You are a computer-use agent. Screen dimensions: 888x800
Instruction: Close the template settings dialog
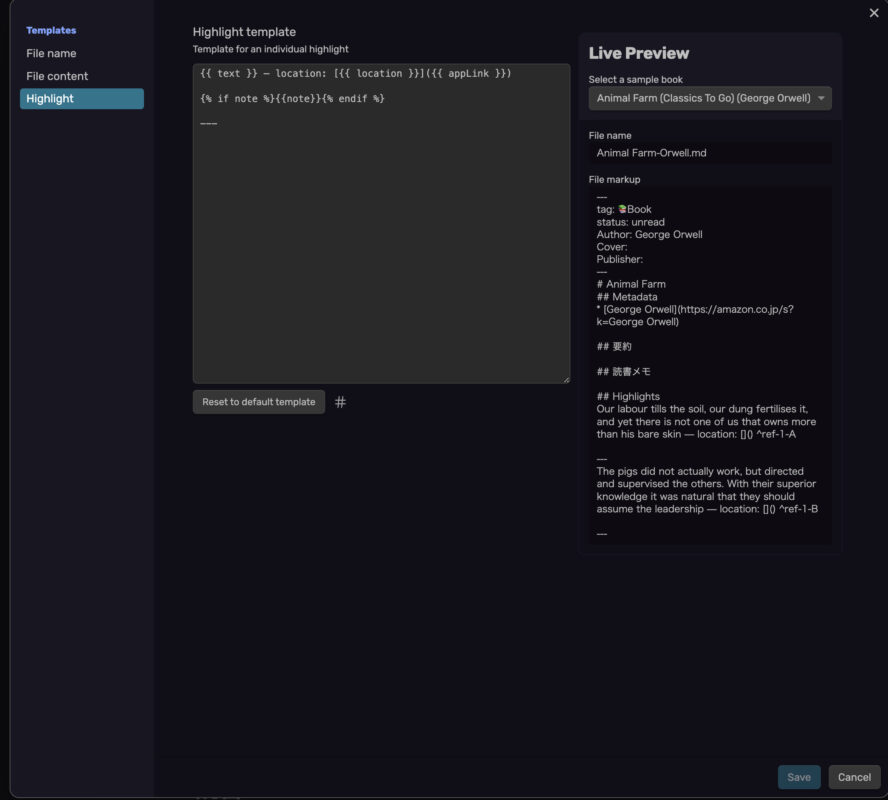tap(875, 12)
